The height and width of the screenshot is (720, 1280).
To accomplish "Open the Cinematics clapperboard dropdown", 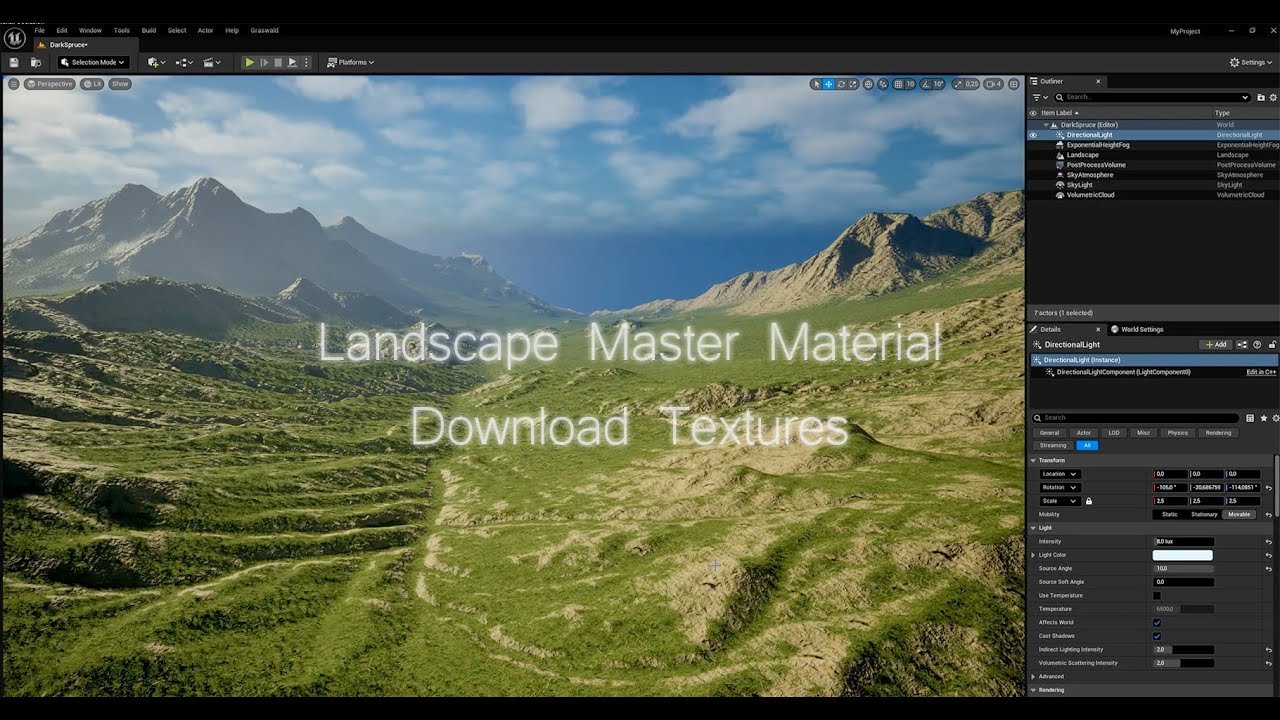I will pos(212,62).
